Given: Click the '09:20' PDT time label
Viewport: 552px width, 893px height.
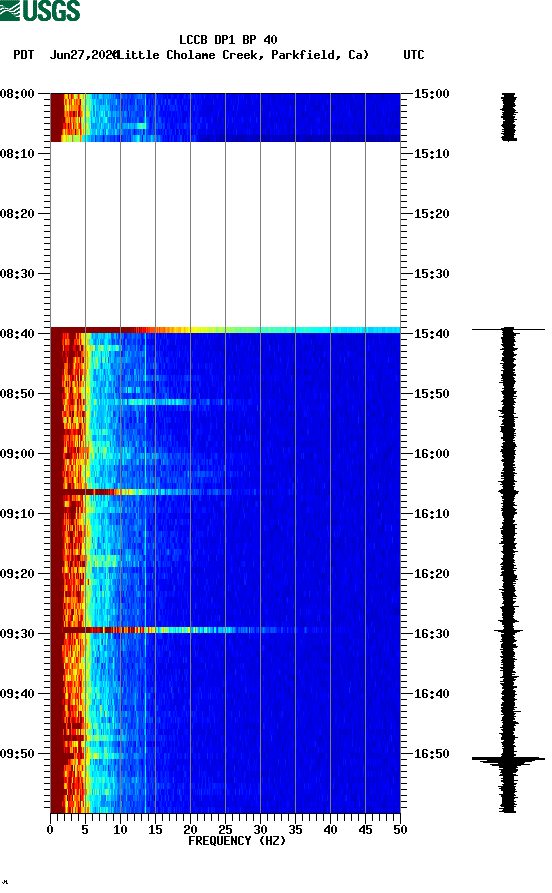Looking at the screenshot, I should tap(18, 574).
